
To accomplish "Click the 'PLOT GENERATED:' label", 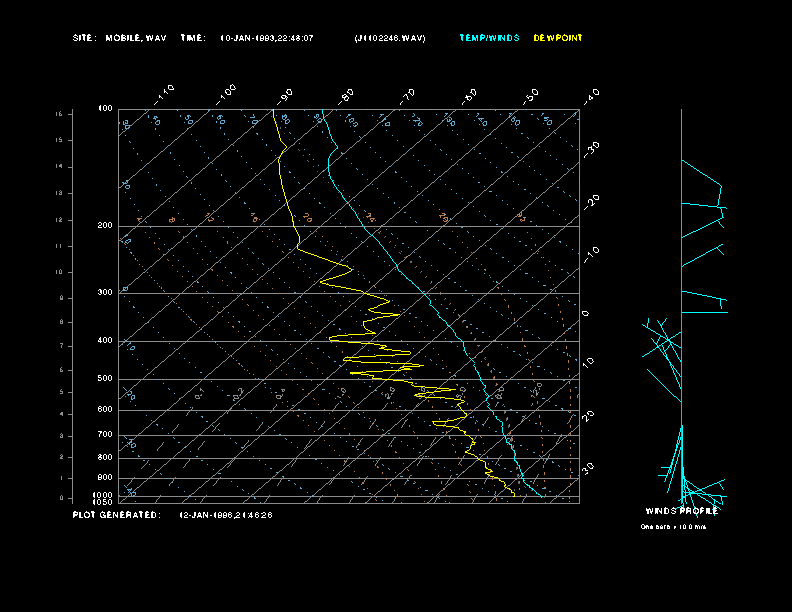I will pyautogui.click(x=117, y=515).
